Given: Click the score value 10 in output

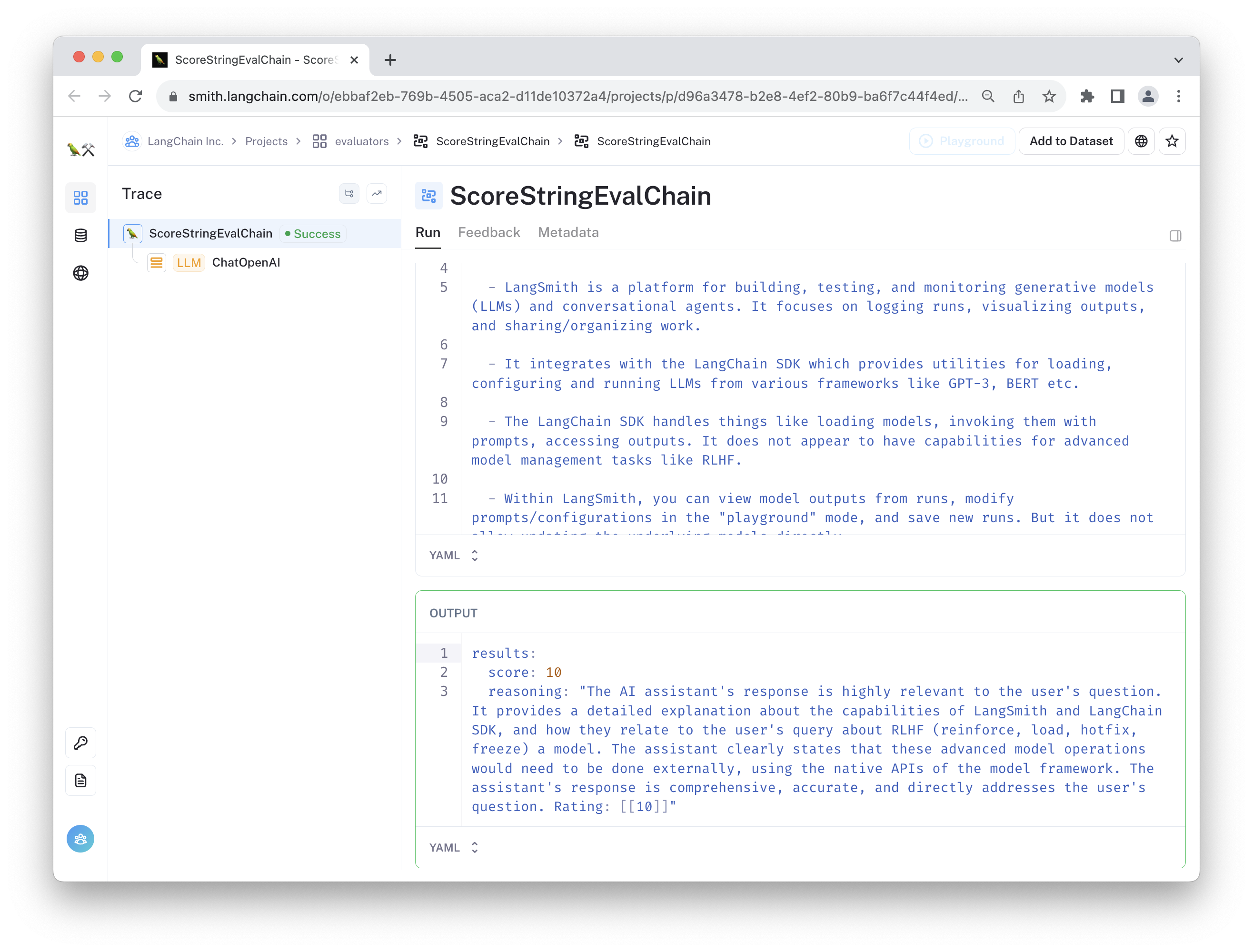Looking at the screenshot, I should (553, 672).
